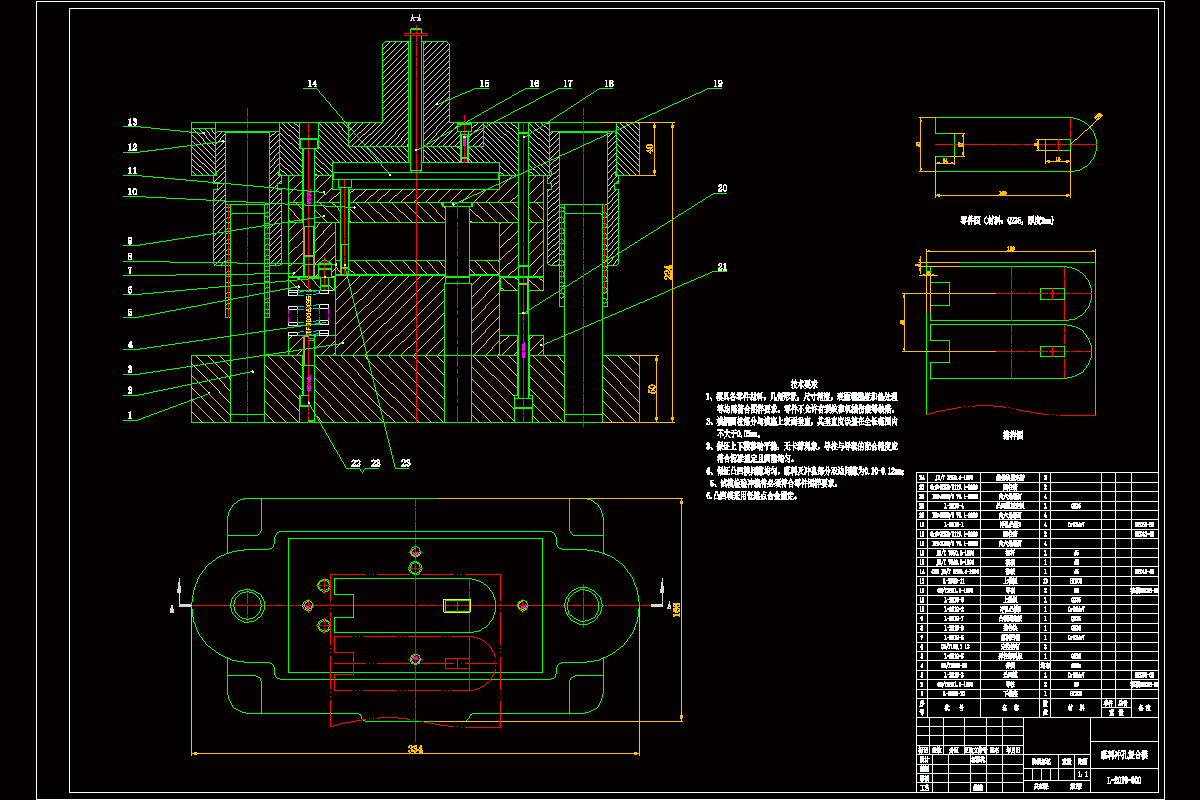Click the 188 height dimension in plan view
Screen dimensions: 1200x800
677,610
